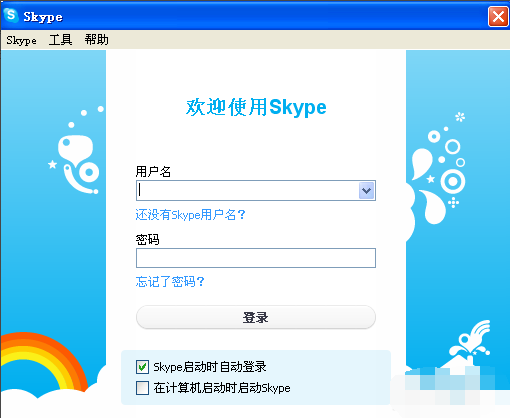Expand the 用户名 dropdown arrow
Image resolution: width=510 pixels, height=418 pixels.
click(367, 191)
